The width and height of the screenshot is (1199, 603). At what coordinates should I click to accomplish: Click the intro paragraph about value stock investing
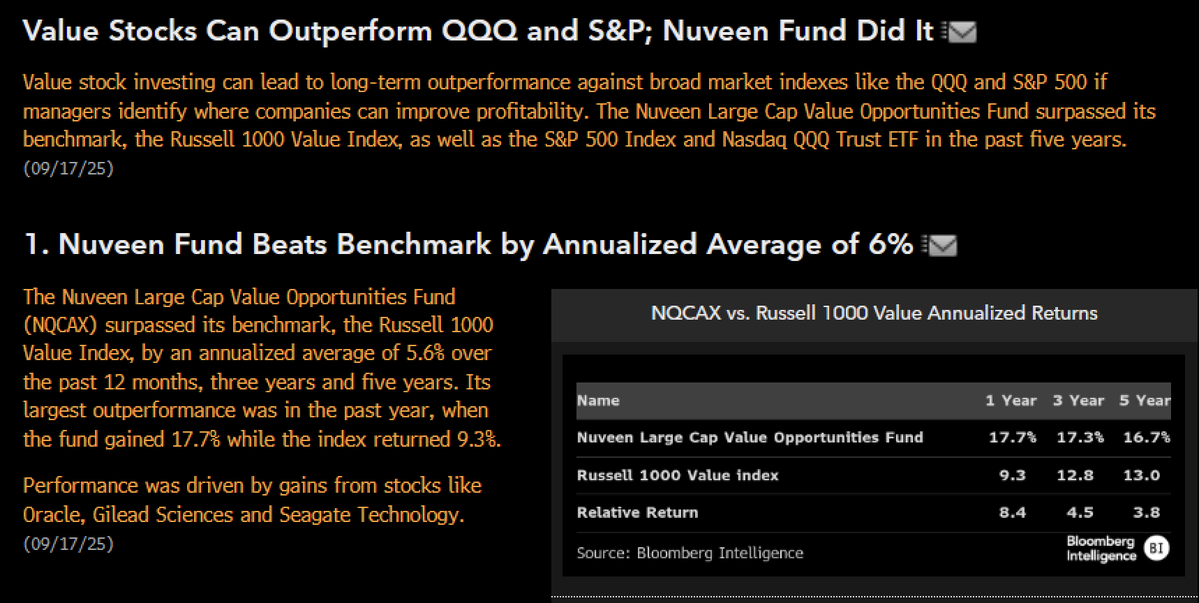(x=590, y=112)
